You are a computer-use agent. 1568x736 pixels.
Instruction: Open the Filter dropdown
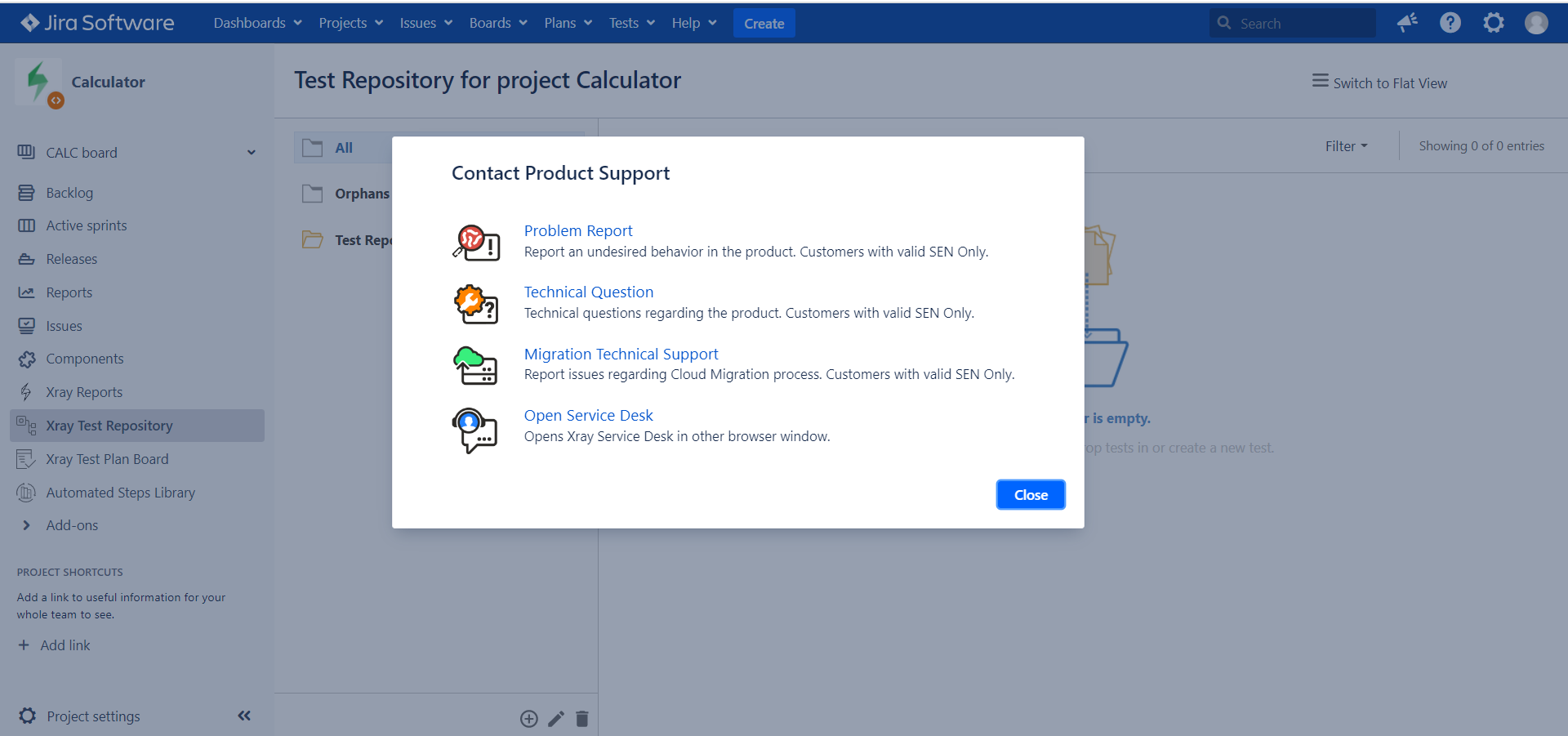(1346, 146)
